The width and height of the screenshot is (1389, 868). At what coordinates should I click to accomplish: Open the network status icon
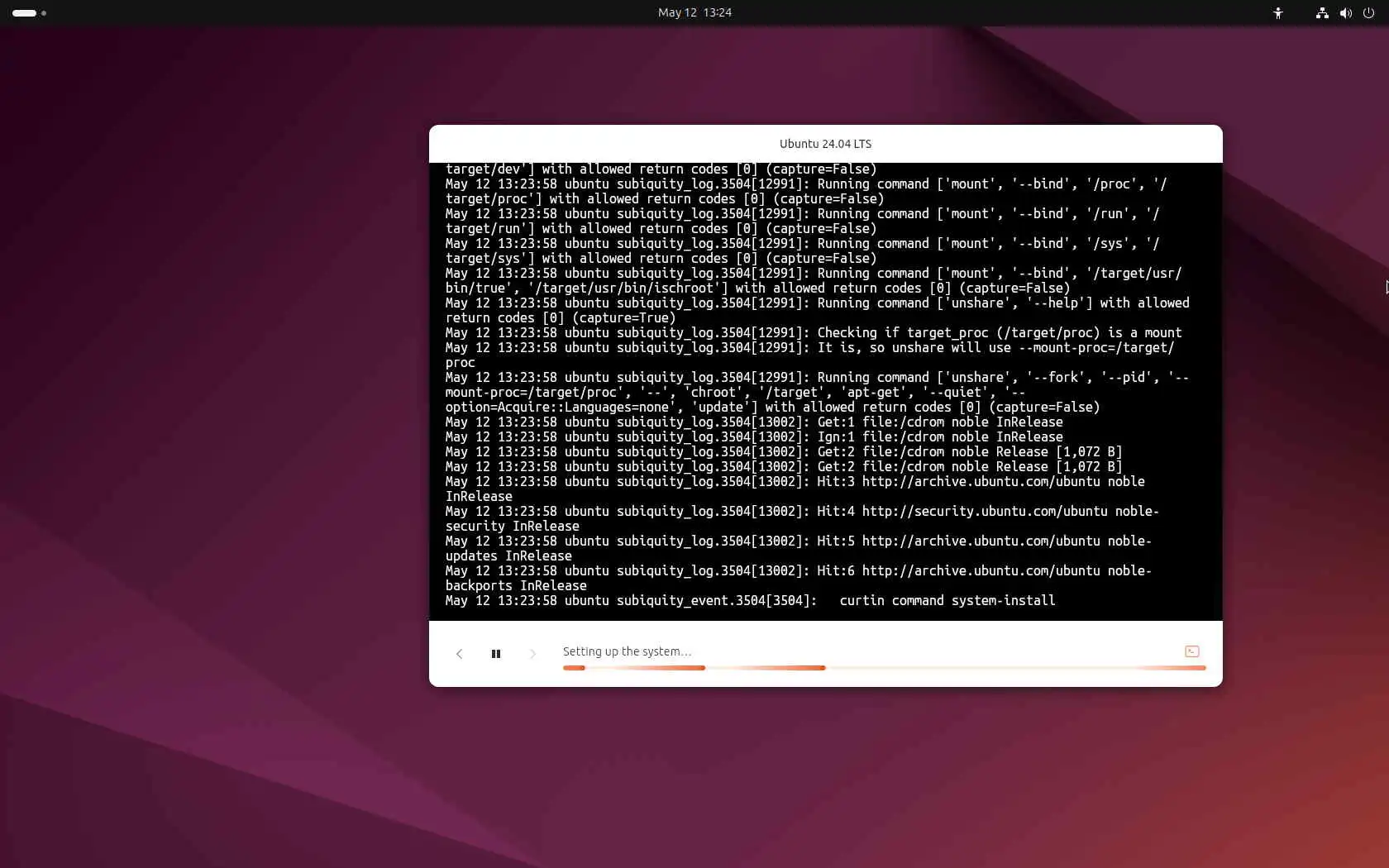1322,12
